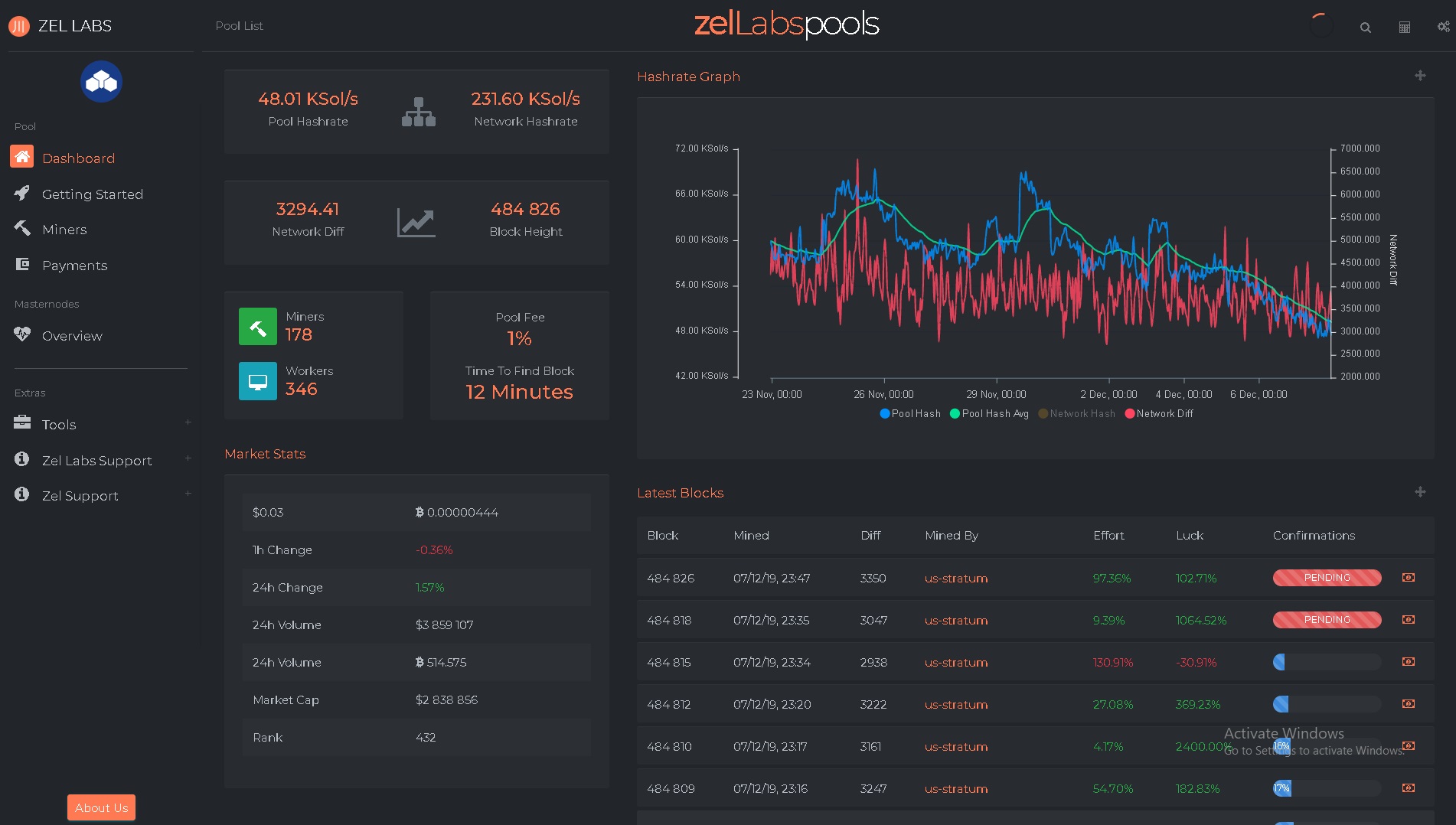
Task: Click the Zel coin cube avatar
Action: (101, 82)
